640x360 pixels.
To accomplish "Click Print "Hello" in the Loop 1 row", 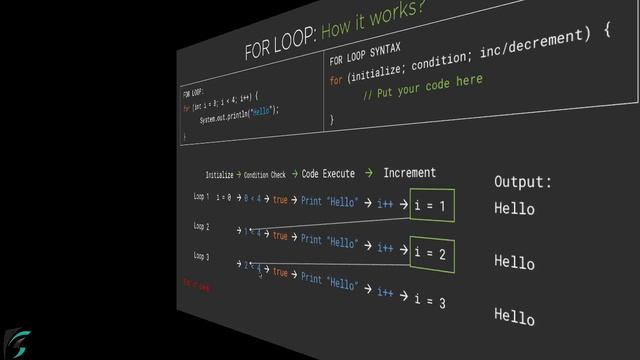I will tap(329, 202).
